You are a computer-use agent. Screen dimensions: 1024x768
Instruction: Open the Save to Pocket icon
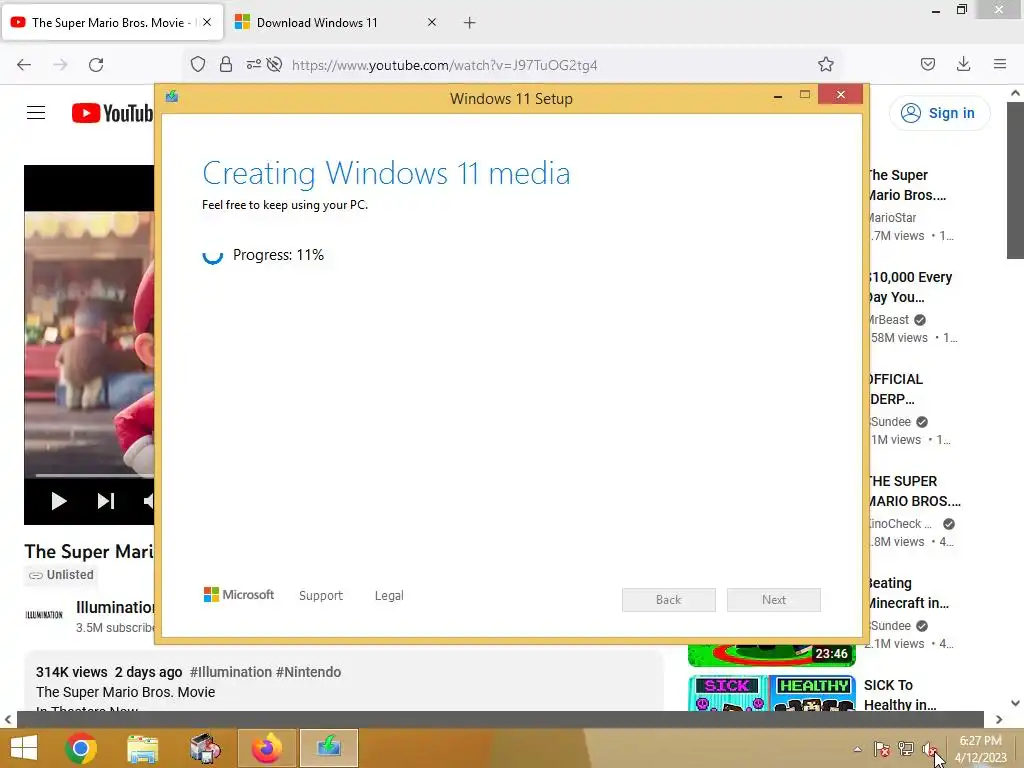(x=927, y=64)
